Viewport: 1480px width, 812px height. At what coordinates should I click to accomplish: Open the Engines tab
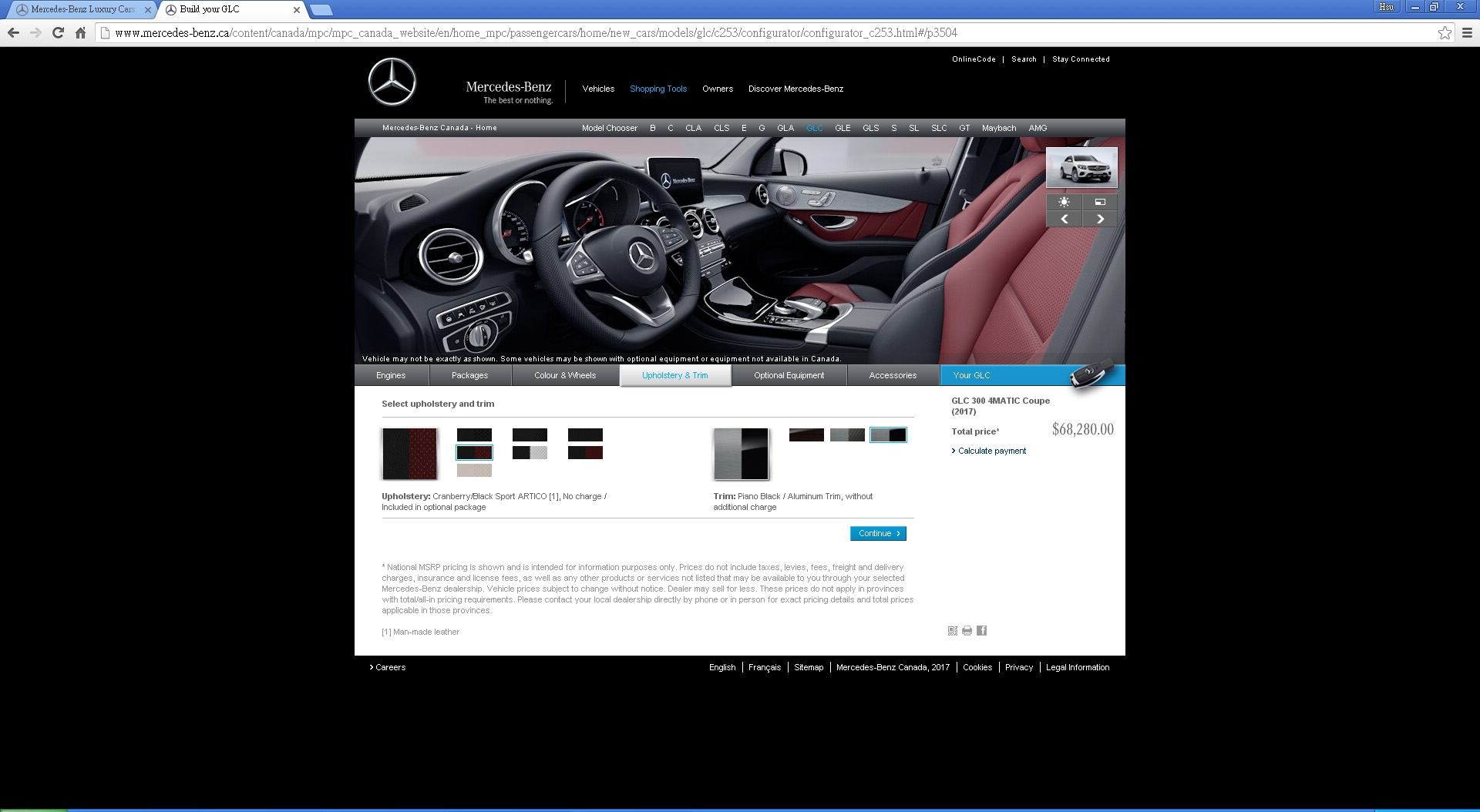coord(391,375)
